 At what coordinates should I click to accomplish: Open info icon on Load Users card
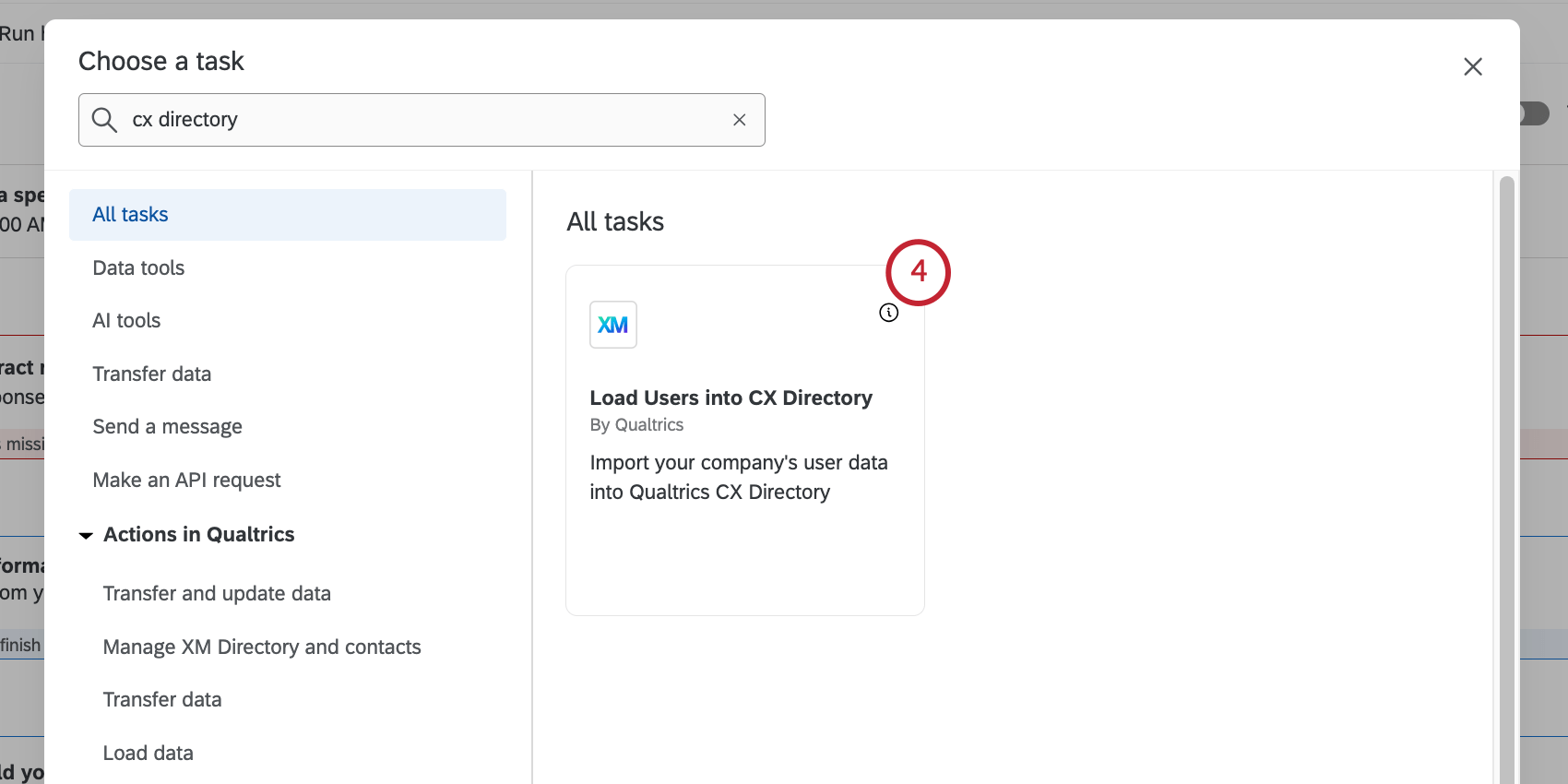(x=888, y=313)
